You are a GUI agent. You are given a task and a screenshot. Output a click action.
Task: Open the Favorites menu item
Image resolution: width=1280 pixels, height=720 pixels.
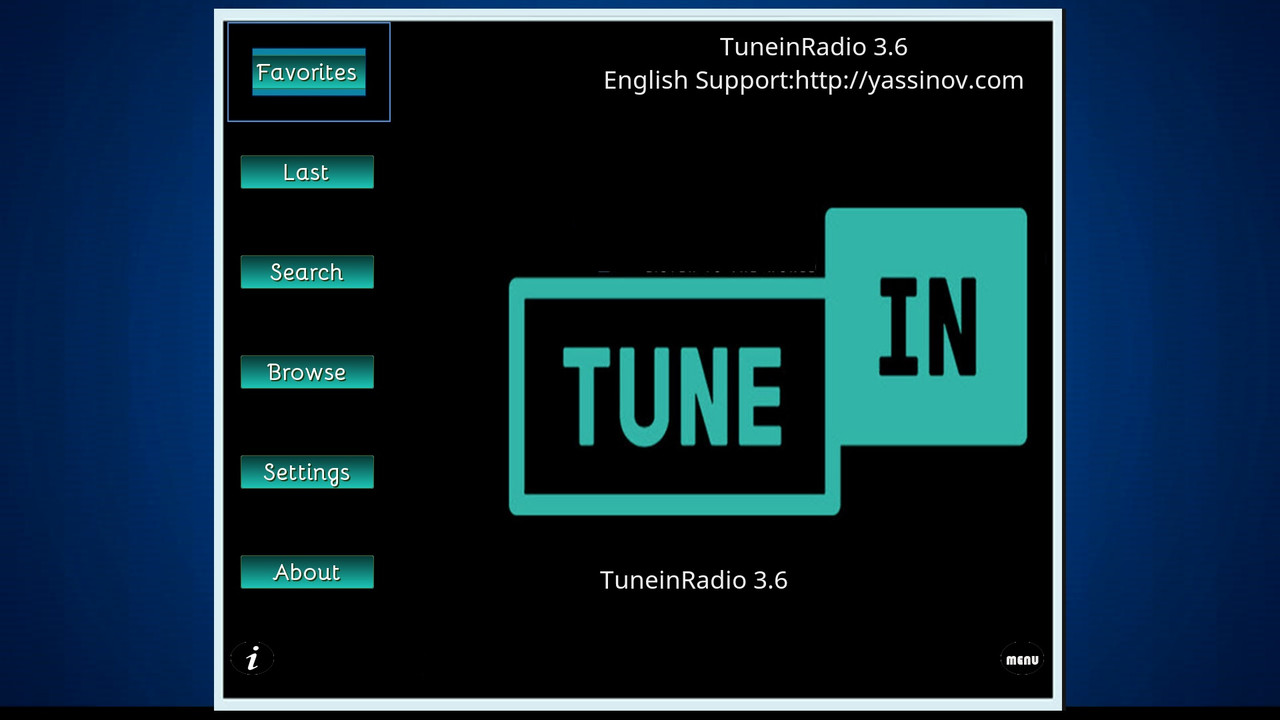click(x=308, y=72)
